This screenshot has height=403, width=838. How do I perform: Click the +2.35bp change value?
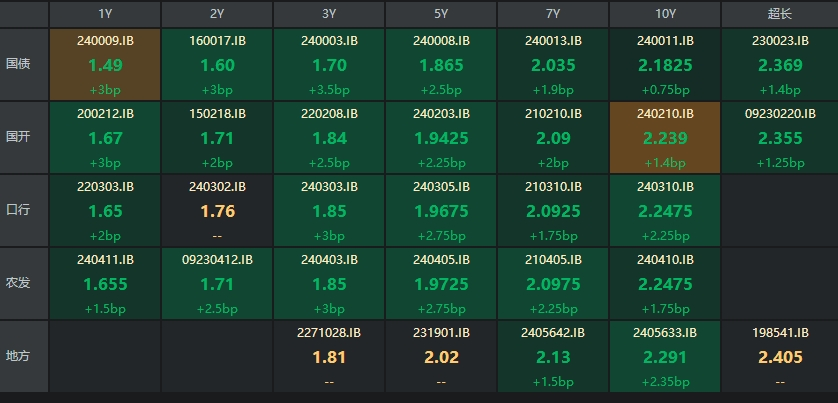pyautogui.click(x=665, y=382)
